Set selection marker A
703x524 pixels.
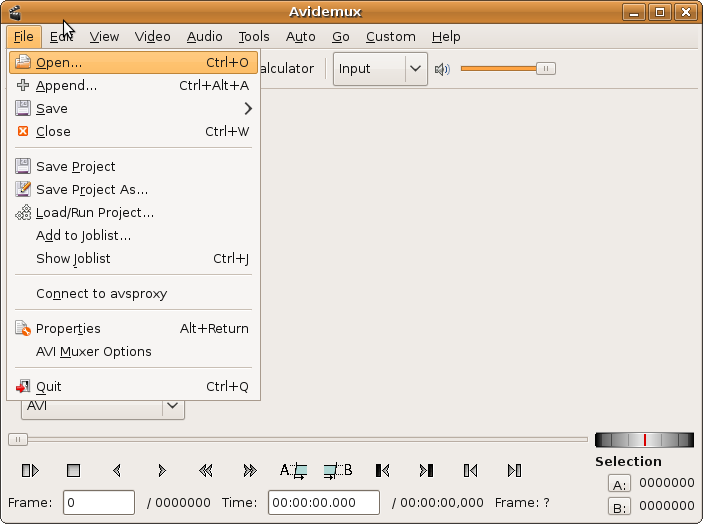point(294,471)
